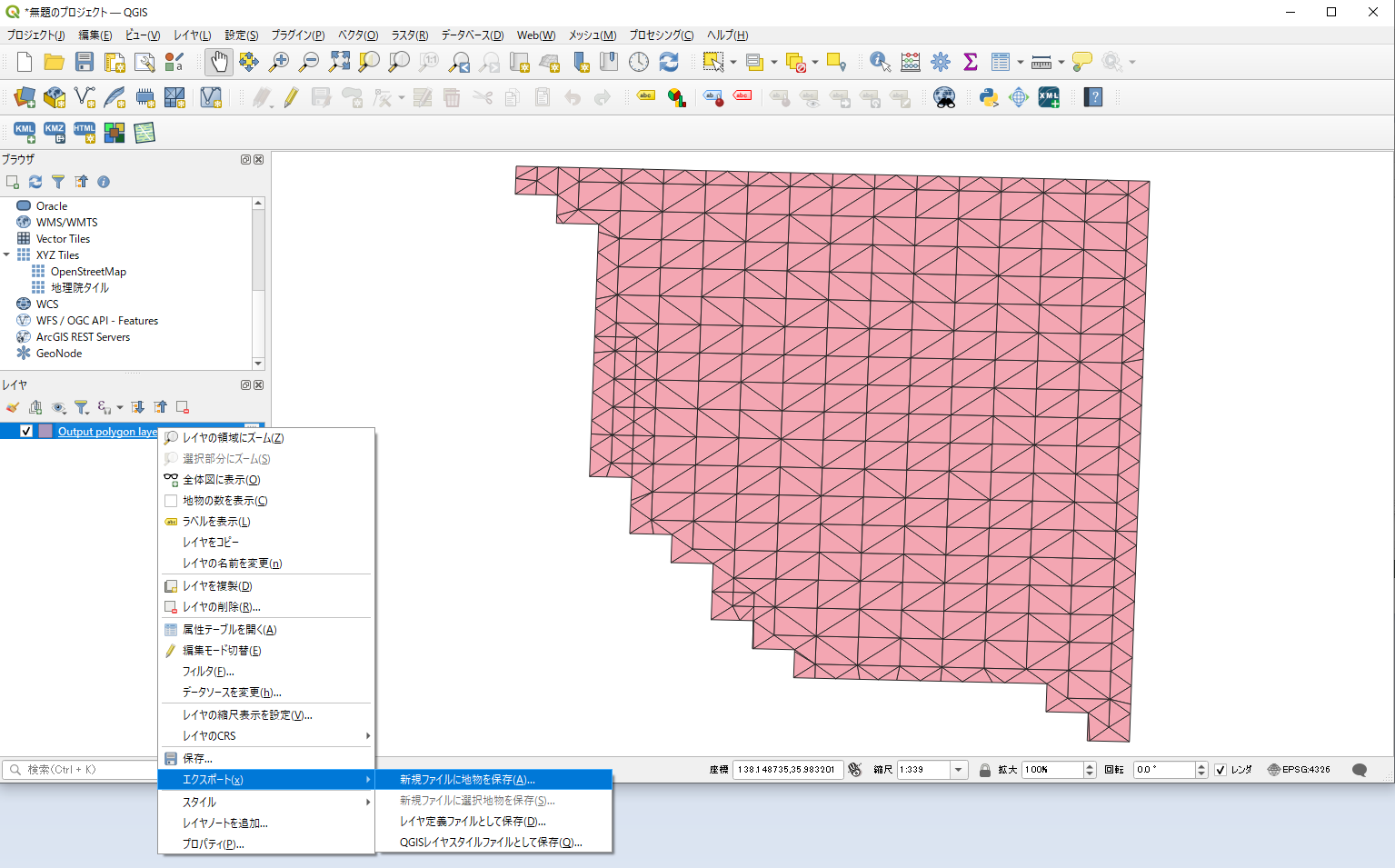Select the Pan Map hand tool
The height and width of the screenshot is (868, 1395).
[218, 62]
